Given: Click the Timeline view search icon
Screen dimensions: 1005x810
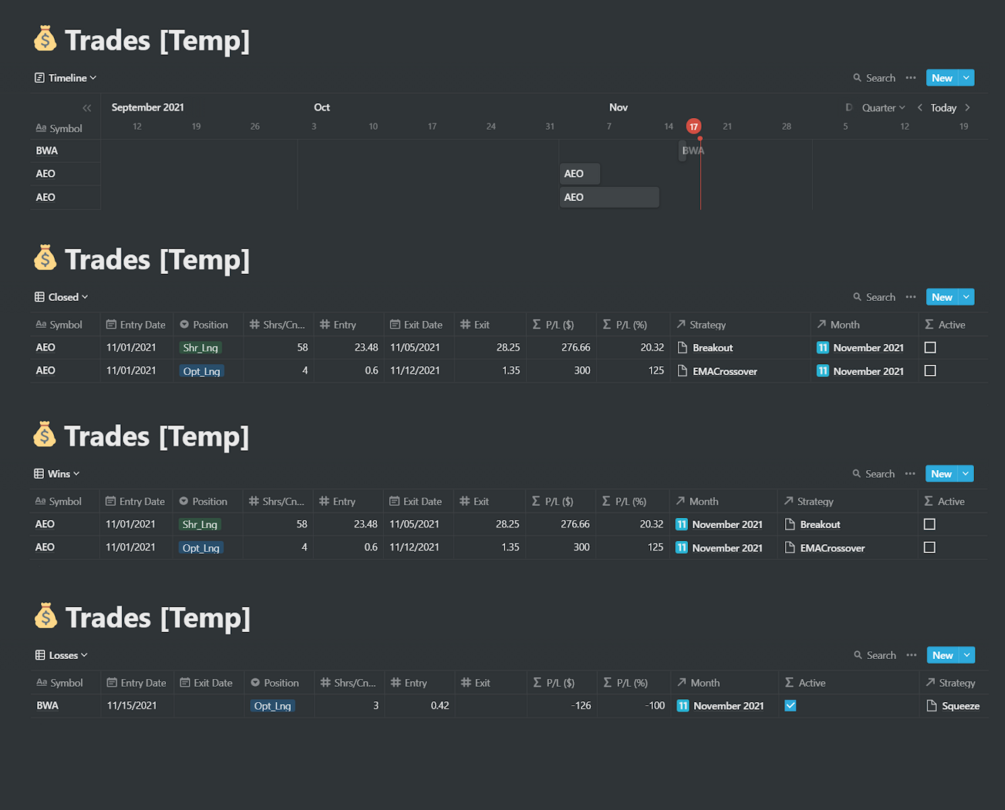Looking at the screenshot, I should pyautogui.click(x=857, y=78).
